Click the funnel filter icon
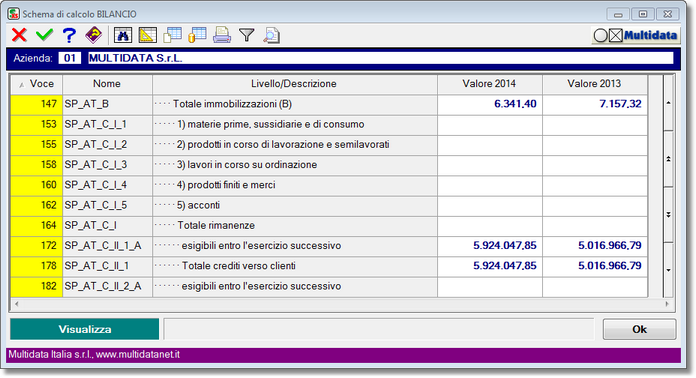 click(247, 35)
